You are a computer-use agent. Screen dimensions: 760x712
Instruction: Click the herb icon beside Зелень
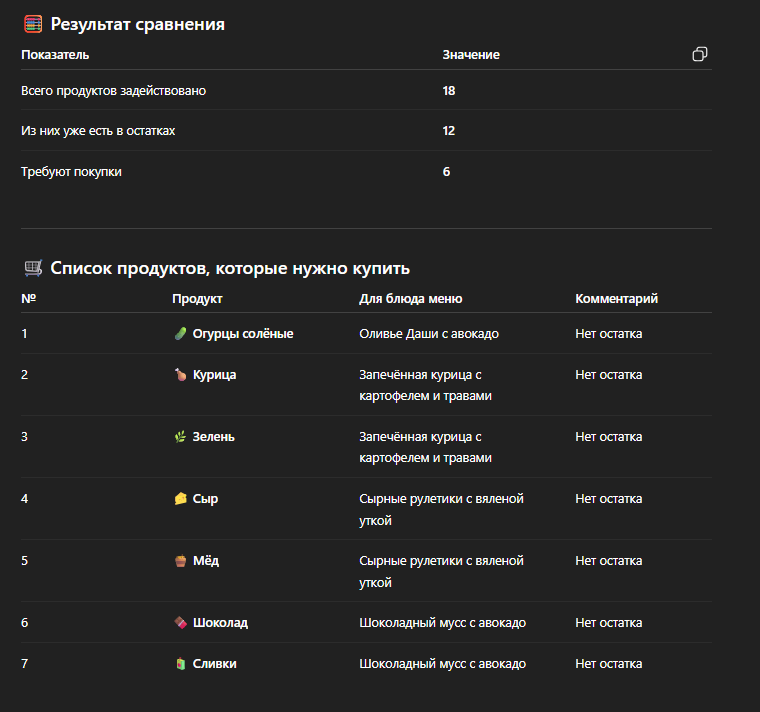(x=180, y=437)
